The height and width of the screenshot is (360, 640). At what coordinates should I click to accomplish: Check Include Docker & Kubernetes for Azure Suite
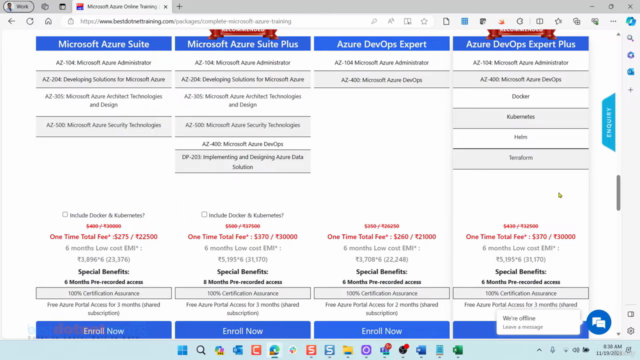(x=65, y=214)
